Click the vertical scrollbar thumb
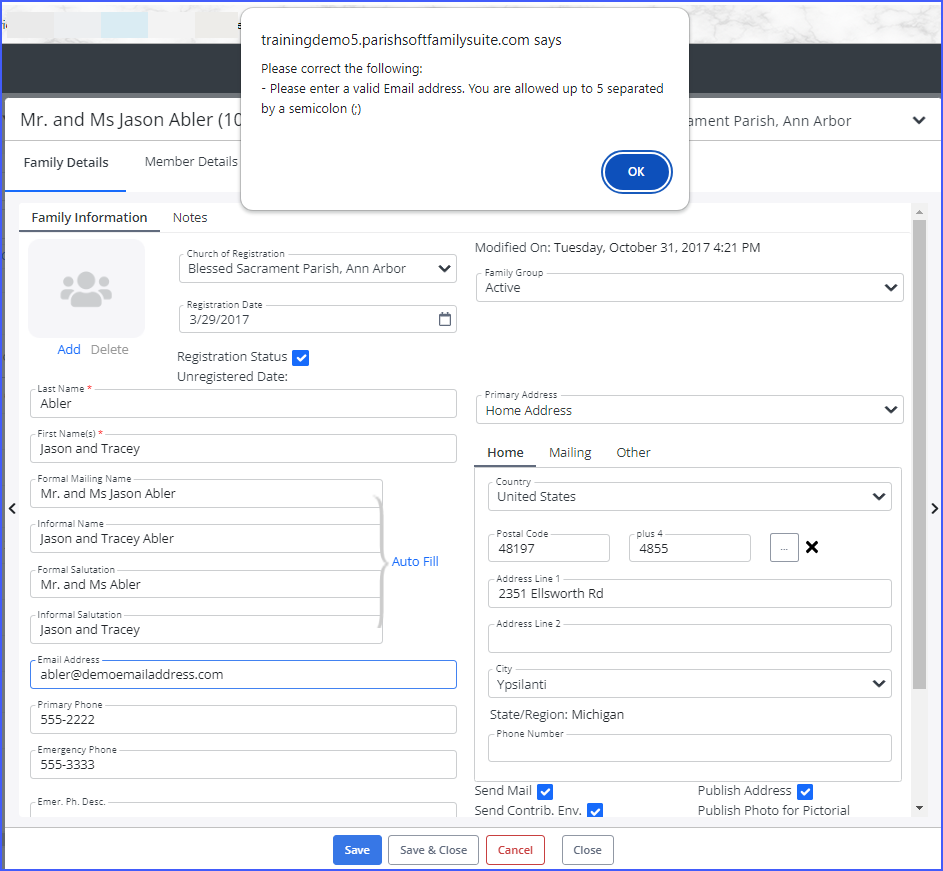The image size is (943, 871). click(919, 454)
